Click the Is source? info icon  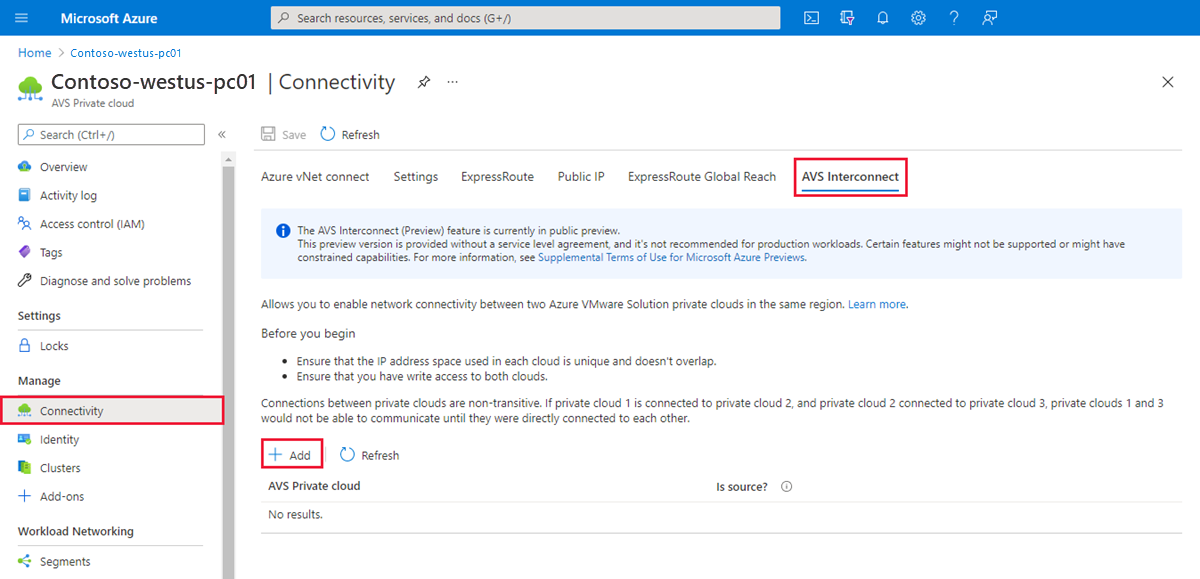tap(786, 487)
